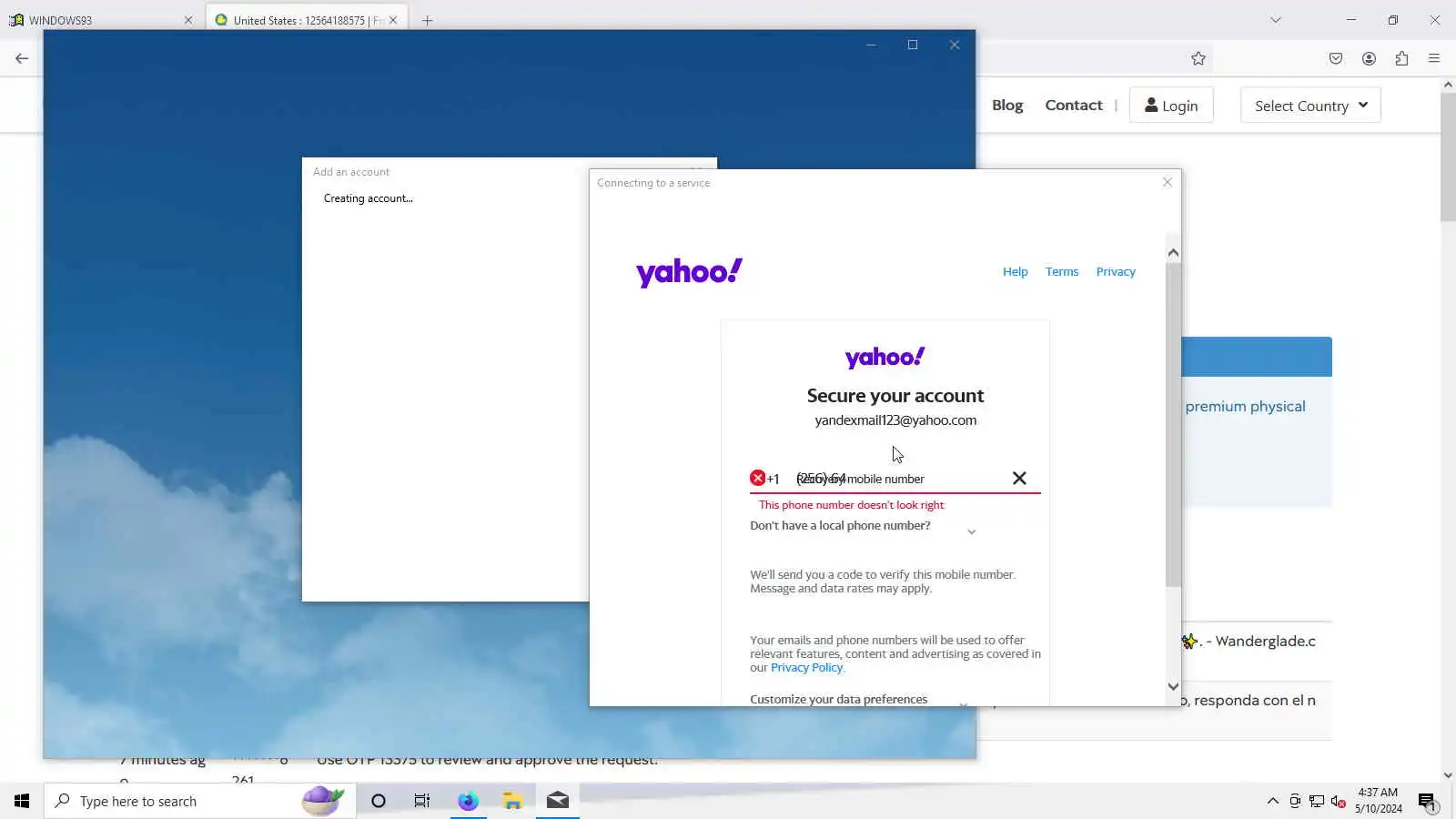Screen dimensions: 1456x819
Task: Click "We'll send you a code" notice text
Action: [x=883, y=581]
